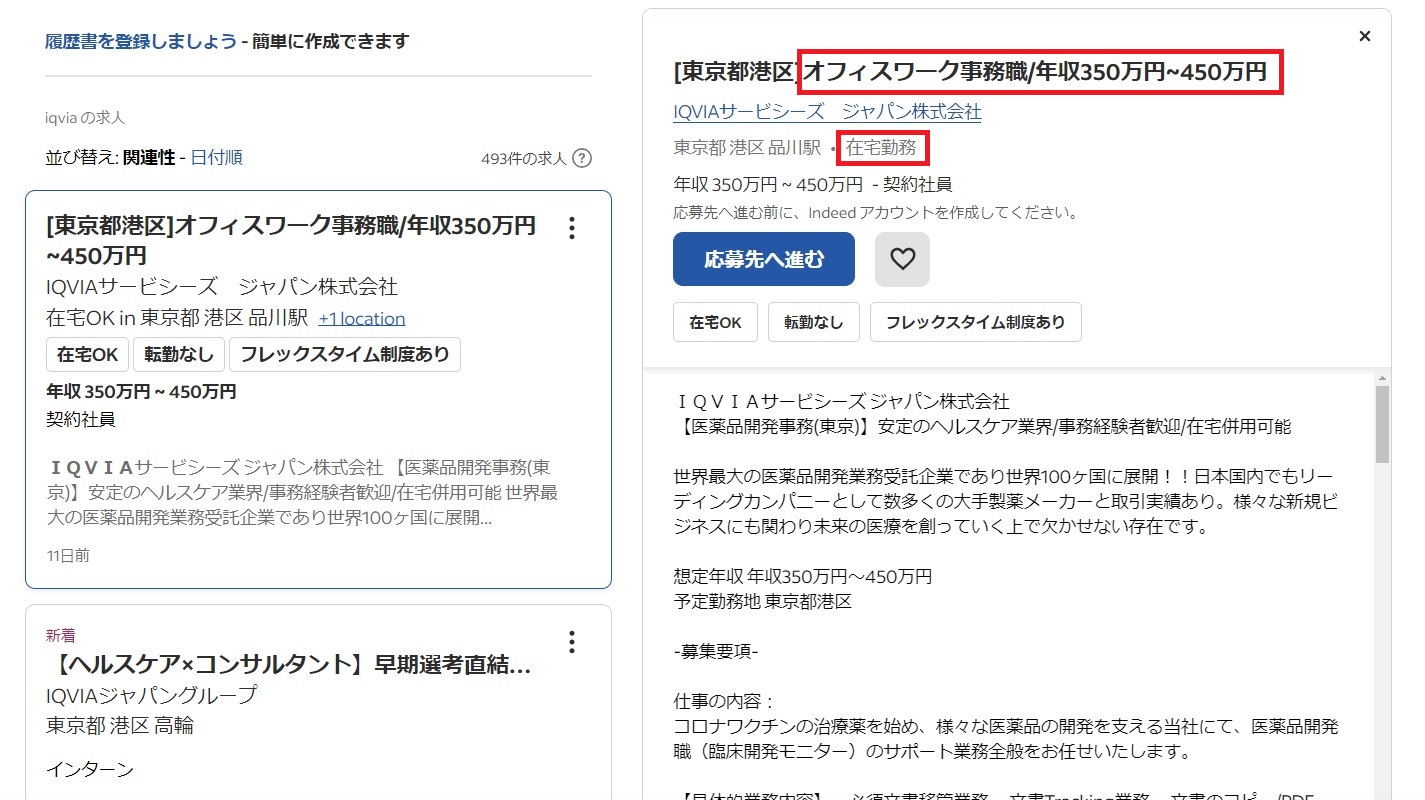
Task: Click scroll up arrow in description pane
Action: (x=1383, y=378)
